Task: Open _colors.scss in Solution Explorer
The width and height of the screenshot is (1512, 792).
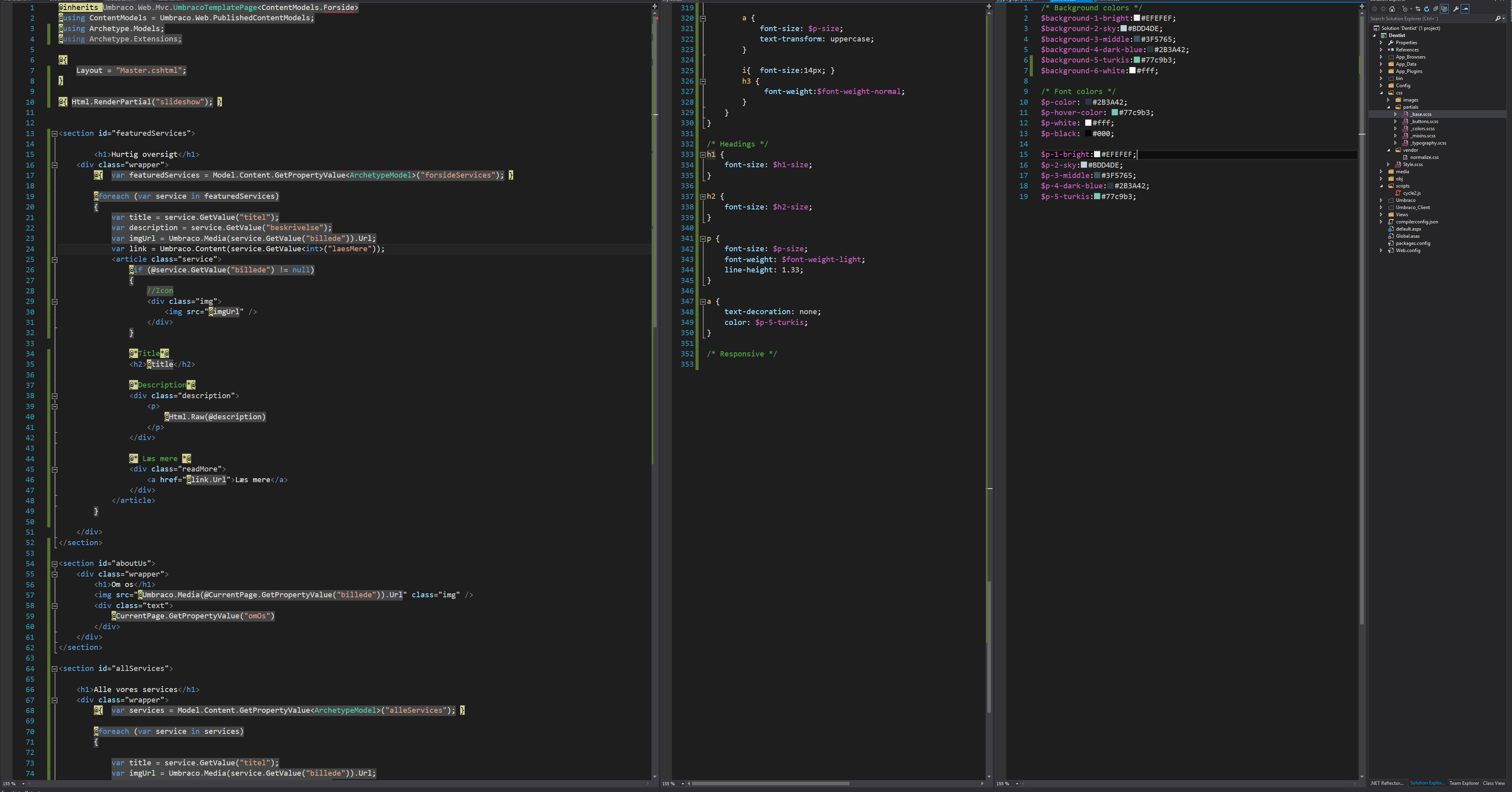Action: point(1423,129)
